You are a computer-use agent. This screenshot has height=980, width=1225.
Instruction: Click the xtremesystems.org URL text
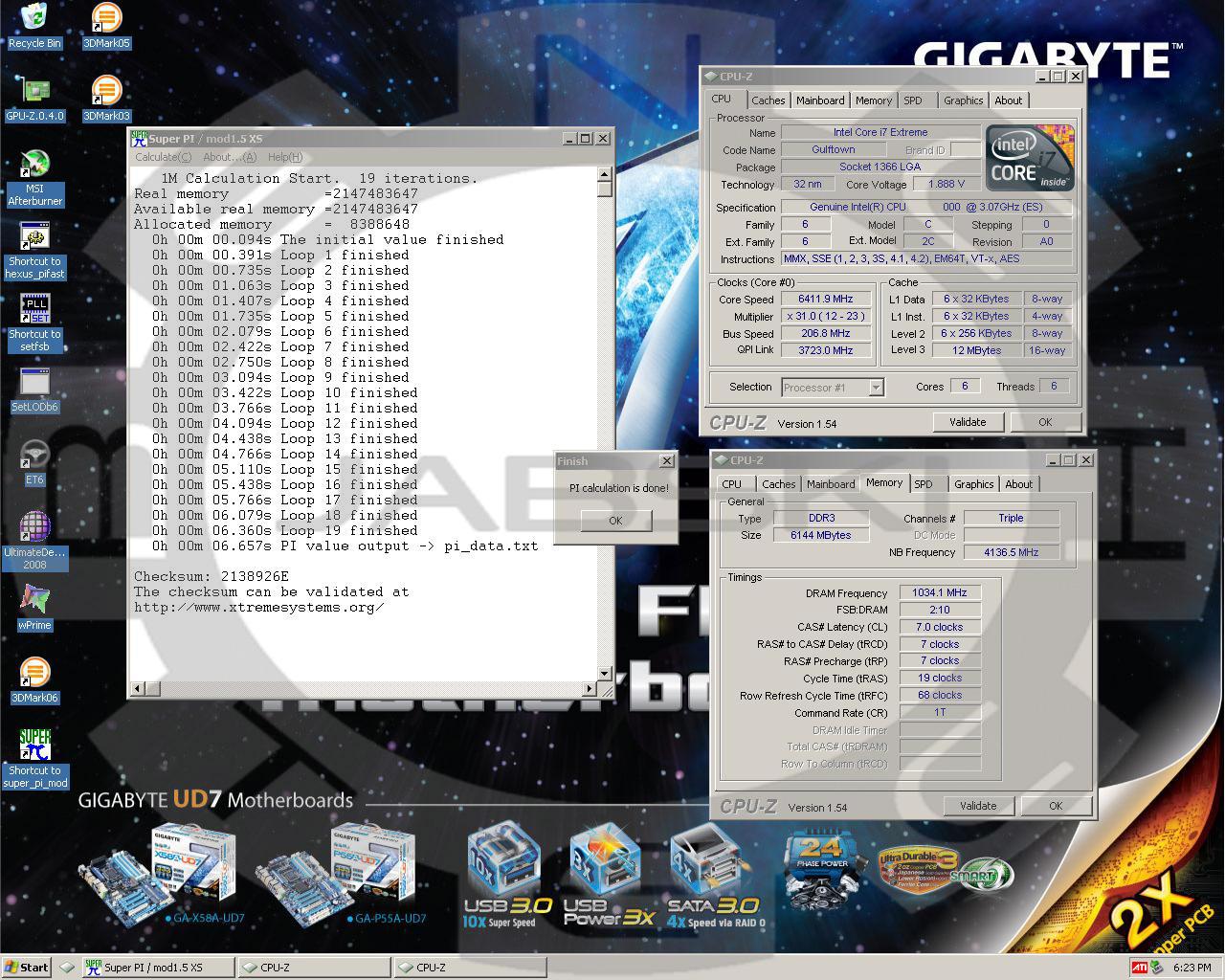coord(259,607)
